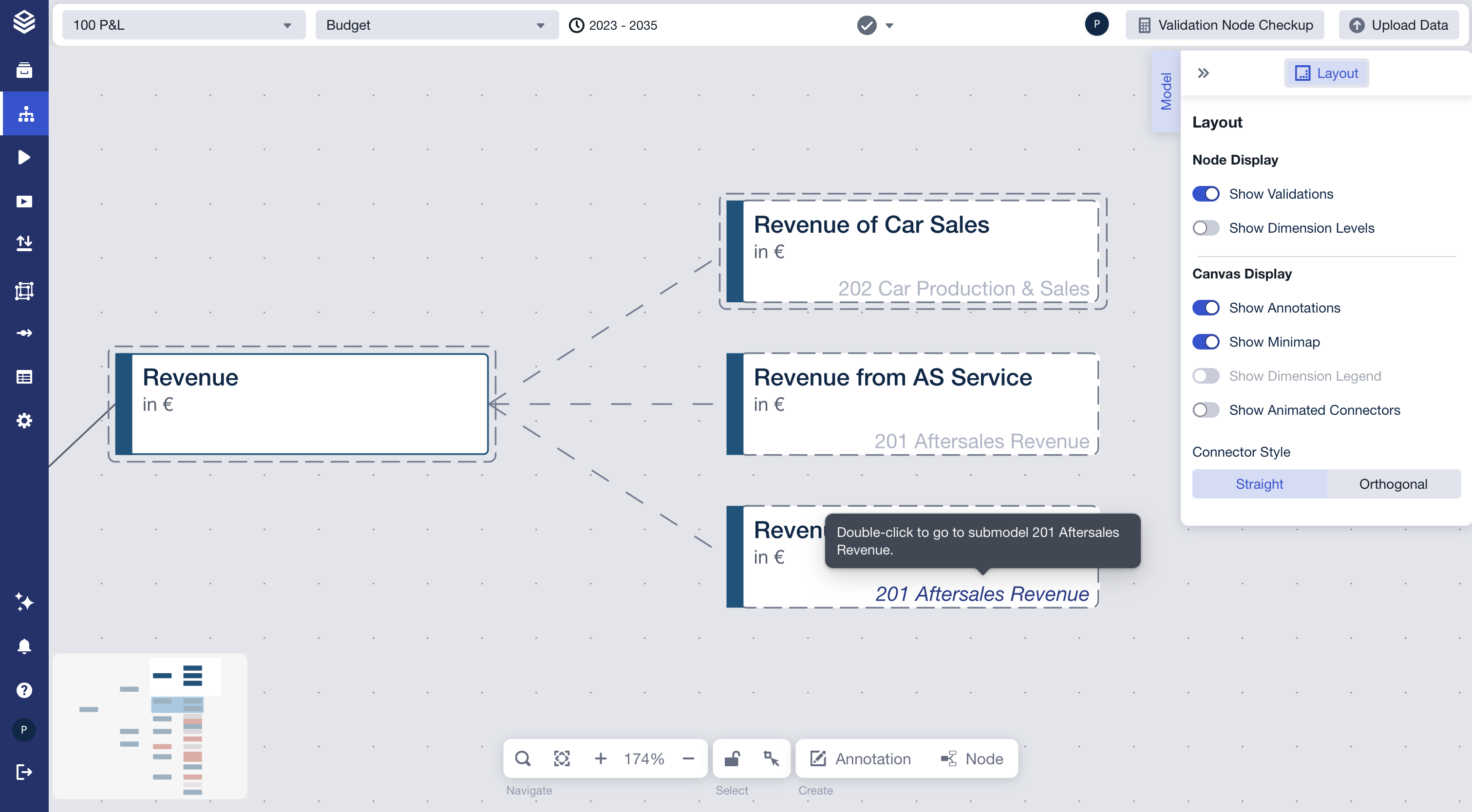This screenshot has height=812, width=1472.
Task: Click the search magnifier in Navigate toolbar
Action: (522, 758)
